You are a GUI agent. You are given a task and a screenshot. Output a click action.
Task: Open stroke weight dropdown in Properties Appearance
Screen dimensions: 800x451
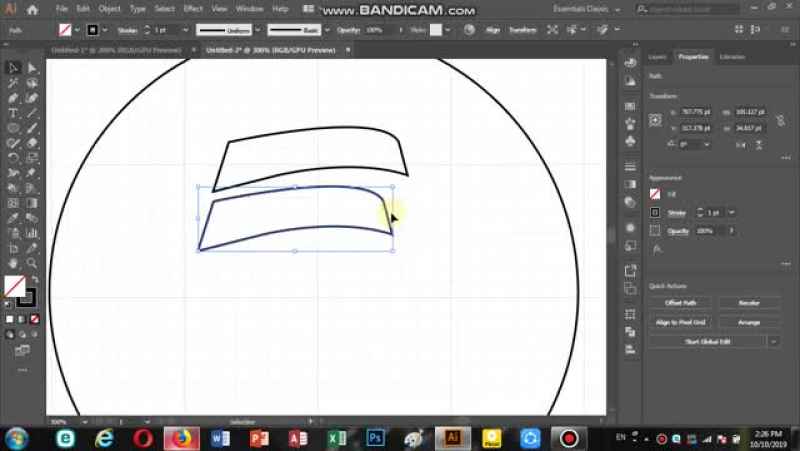(732, 212)
